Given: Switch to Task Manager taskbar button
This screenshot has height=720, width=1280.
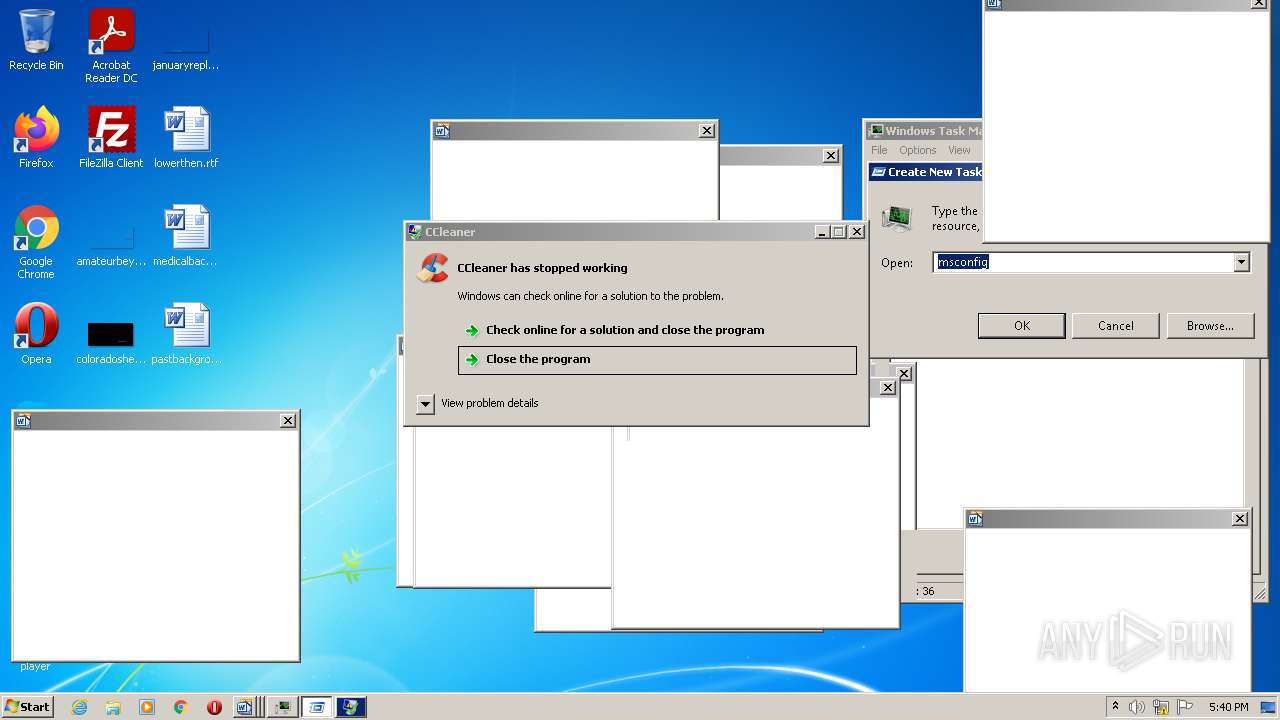Looking at the screenshot, I should pyautogui.click(x=283, y=707).
